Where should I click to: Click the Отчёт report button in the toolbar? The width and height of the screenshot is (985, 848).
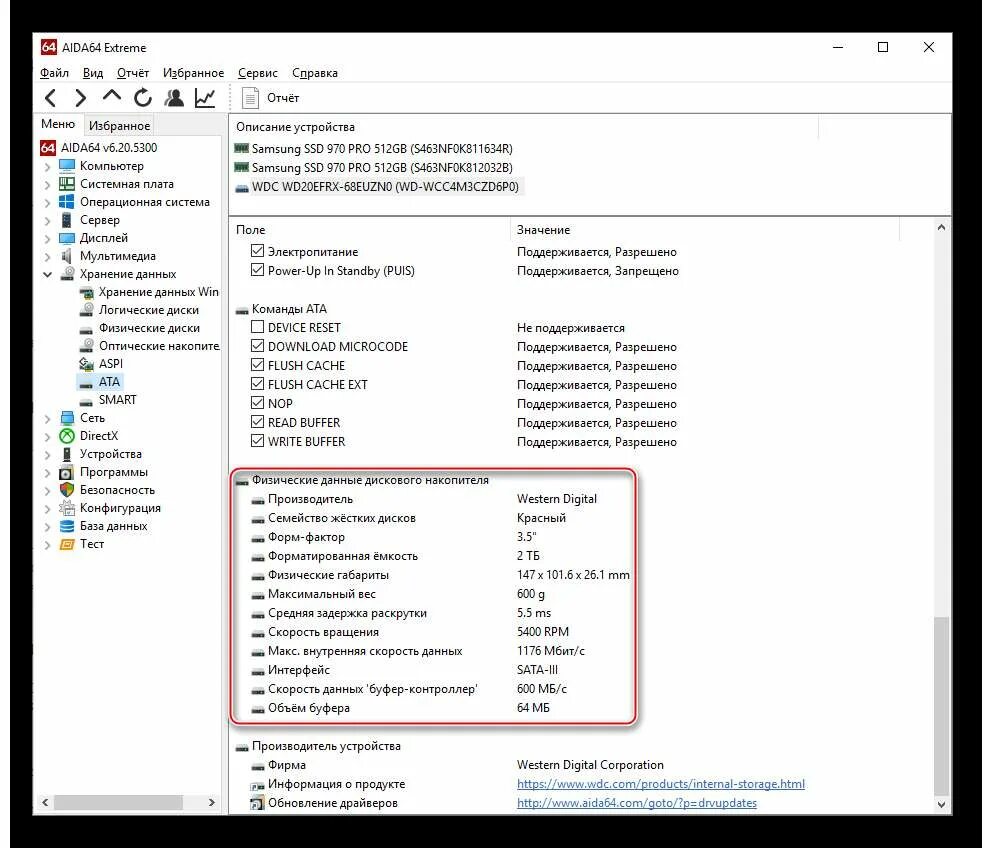(x=271, y=98)
